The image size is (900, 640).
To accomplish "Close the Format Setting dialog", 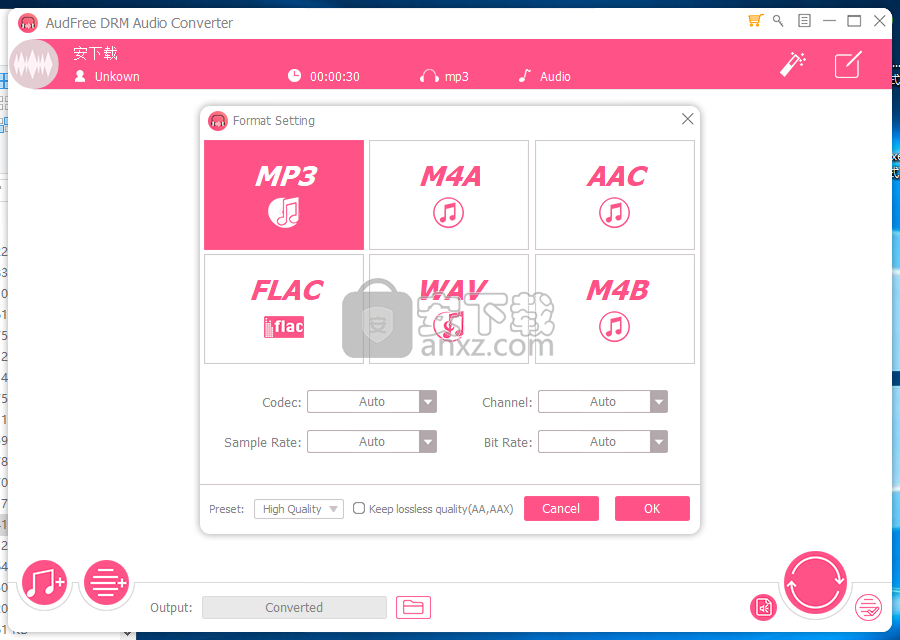I will (x=688, y=119).
